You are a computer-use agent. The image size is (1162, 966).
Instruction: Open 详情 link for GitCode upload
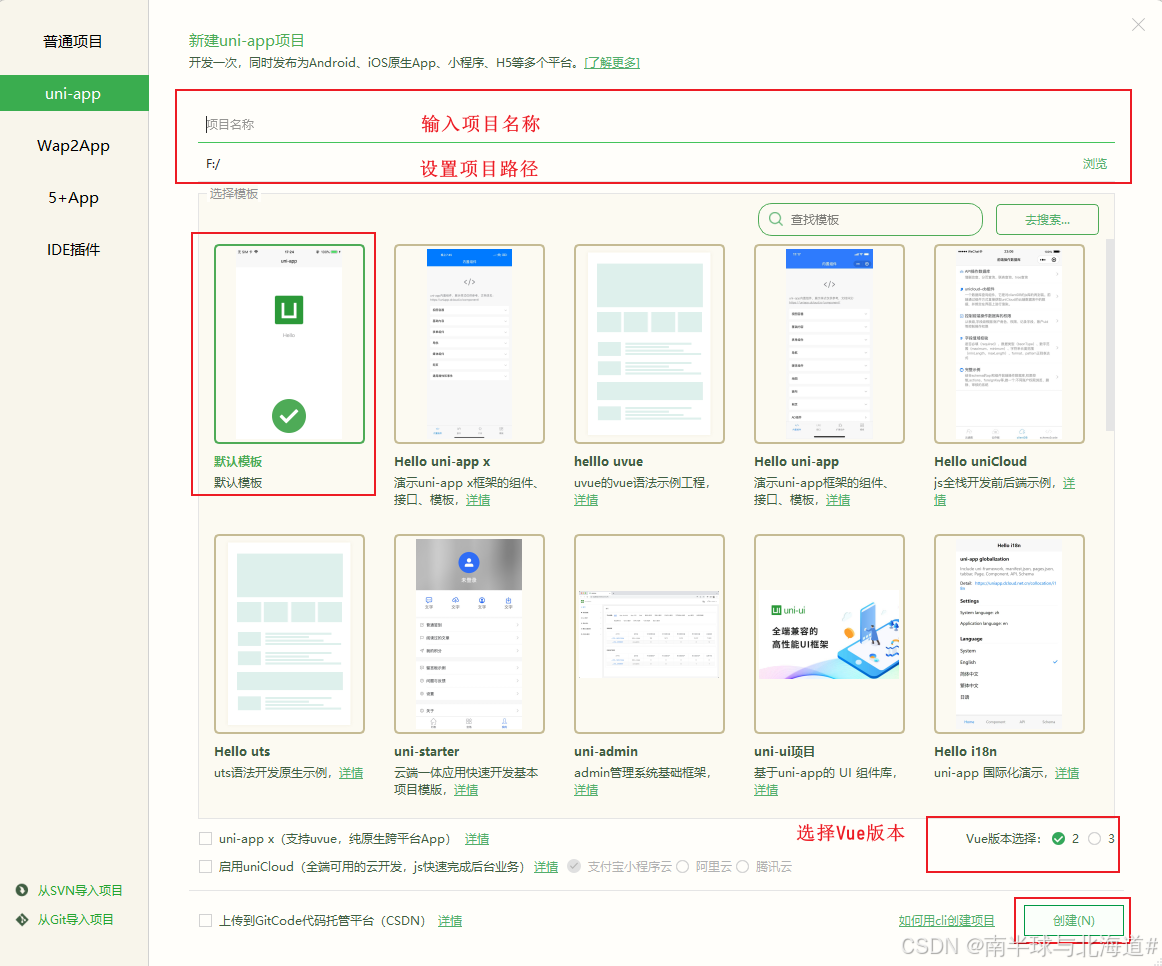point(450,921)
